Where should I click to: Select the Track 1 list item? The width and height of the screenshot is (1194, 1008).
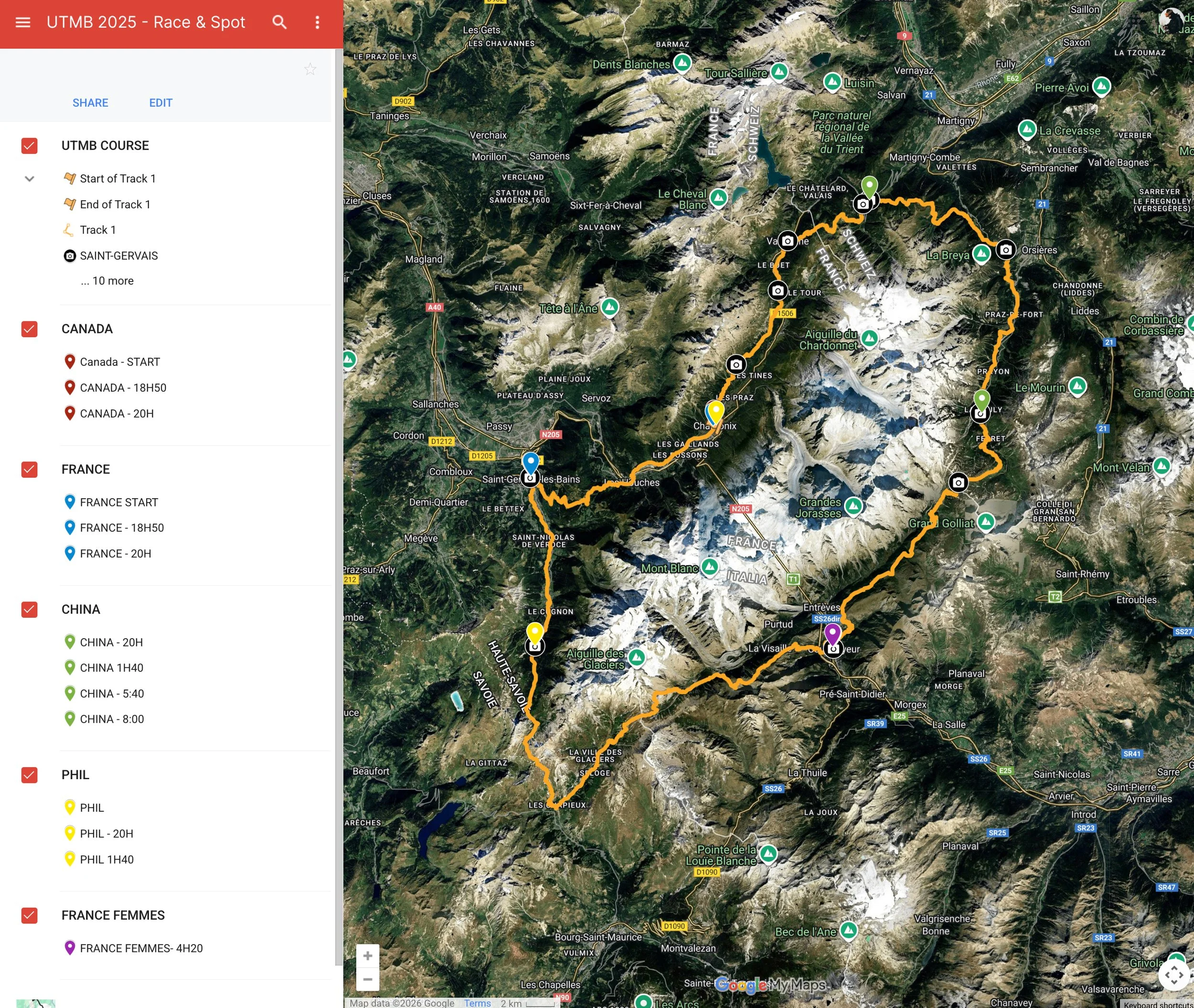(98, 230)
